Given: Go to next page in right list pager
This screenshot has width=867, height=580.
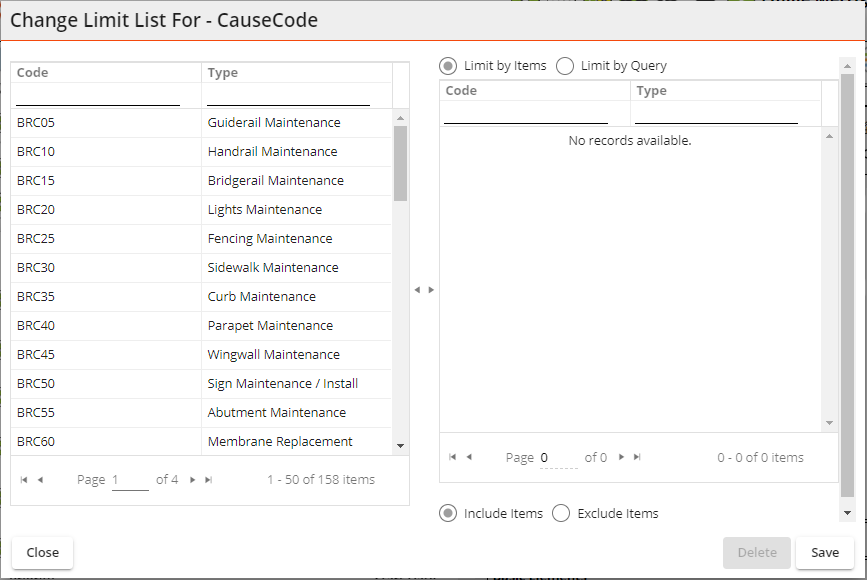Looking at the screenshot, I should [x=621, y=457].
